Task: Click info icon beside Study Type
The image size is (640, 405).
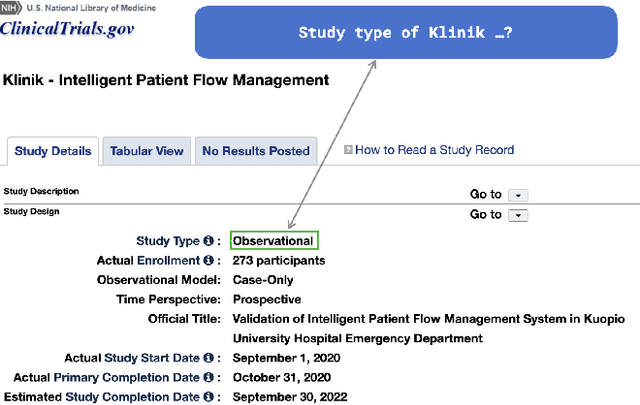Action: tap(209, 241)
